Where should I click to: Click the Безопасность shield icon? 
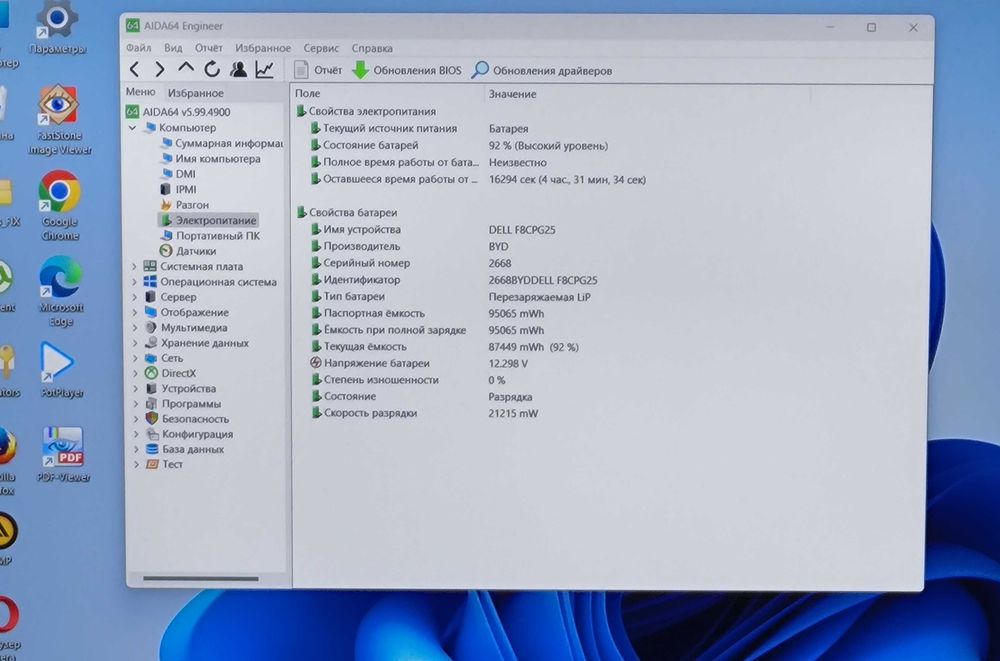(x=151, y=419)
